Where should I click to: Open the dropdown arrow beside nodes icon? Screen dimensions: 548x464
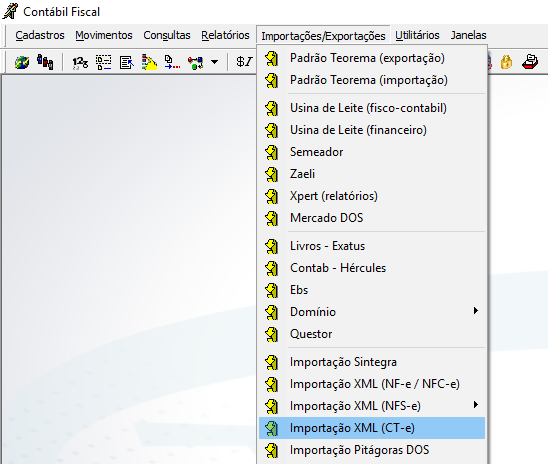click(x=215, y=62)
